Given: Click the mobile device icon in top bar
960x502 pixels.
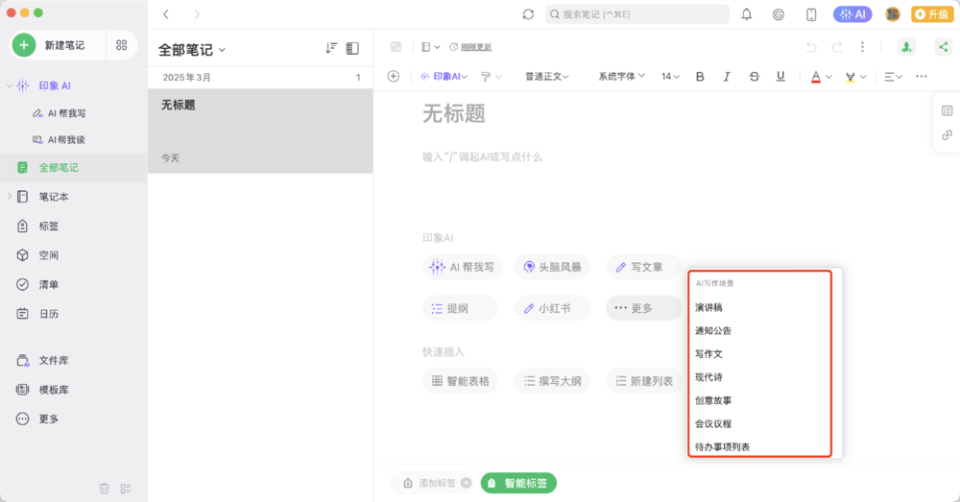Looking at the screenshot, I should [x=811, y=14].
